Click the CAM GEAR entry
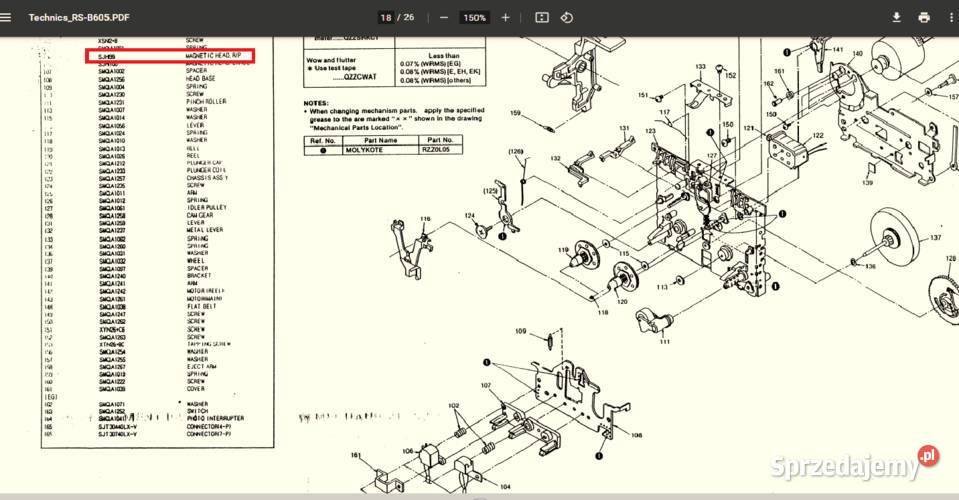The width and height of the screenshot is (959, 500). 200,215
